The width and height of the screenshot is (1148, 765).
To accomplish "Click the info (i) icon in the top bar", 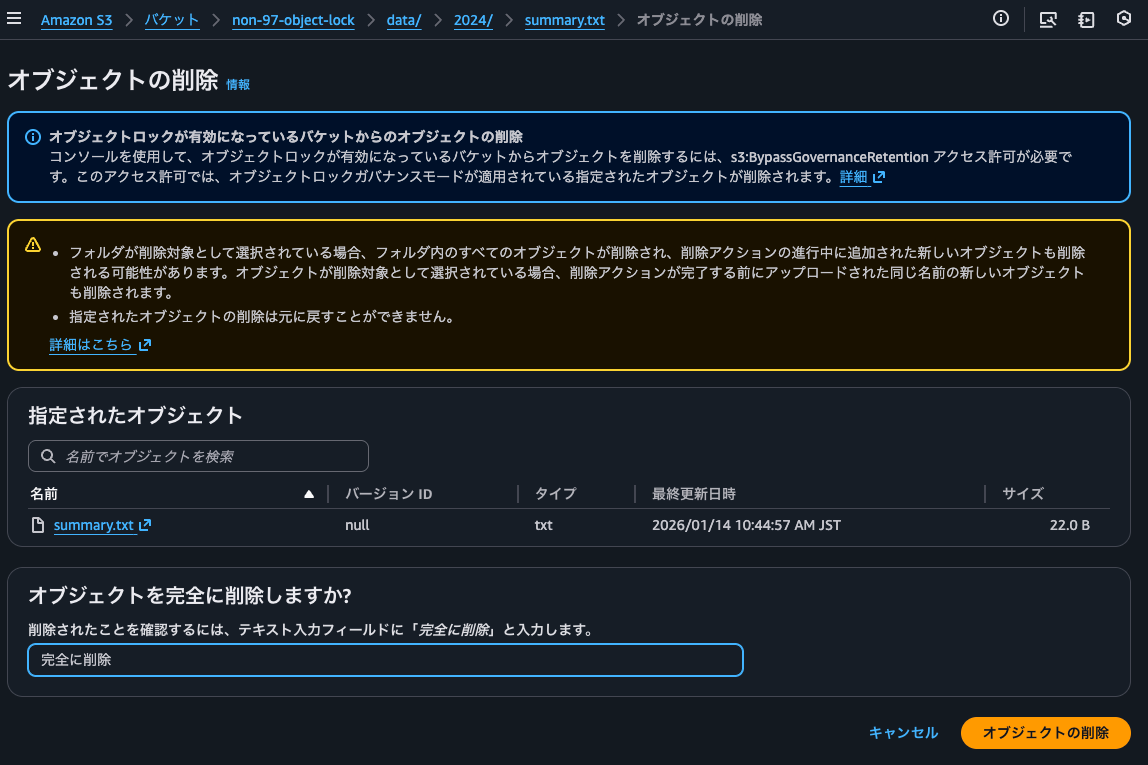I will (x=1000, y=18).
